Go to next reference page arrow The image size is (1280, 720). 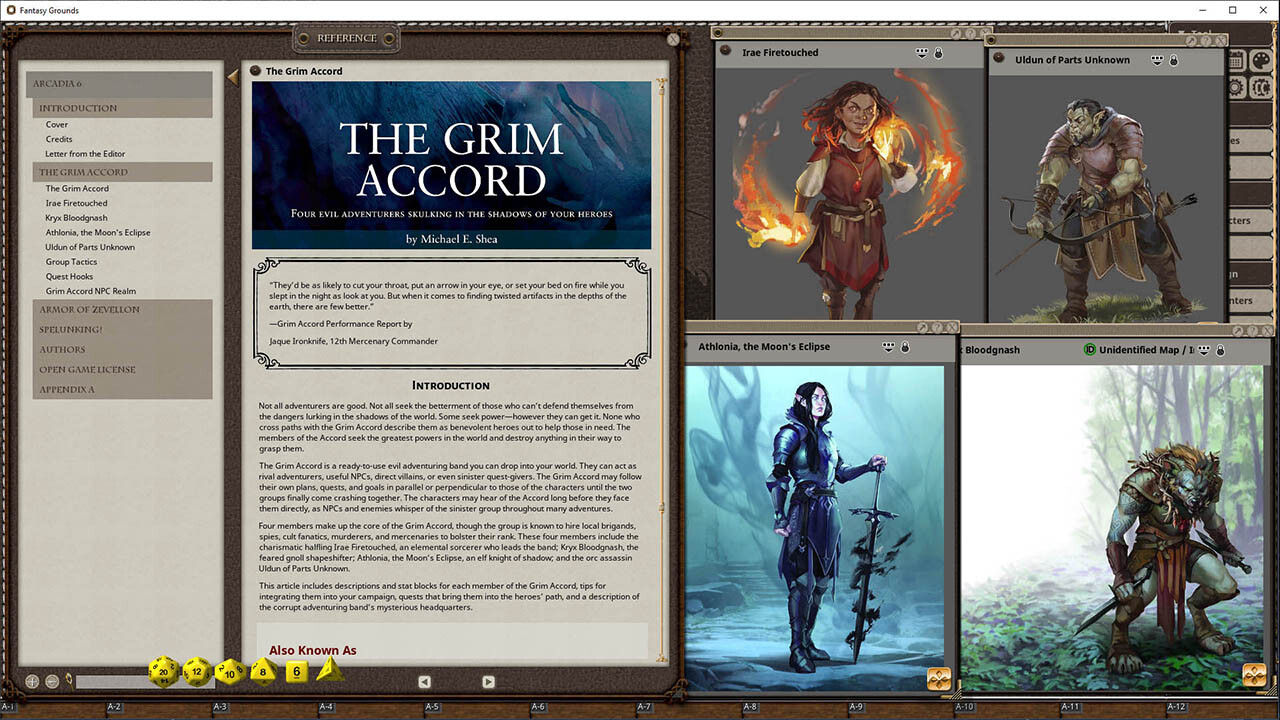488,682
